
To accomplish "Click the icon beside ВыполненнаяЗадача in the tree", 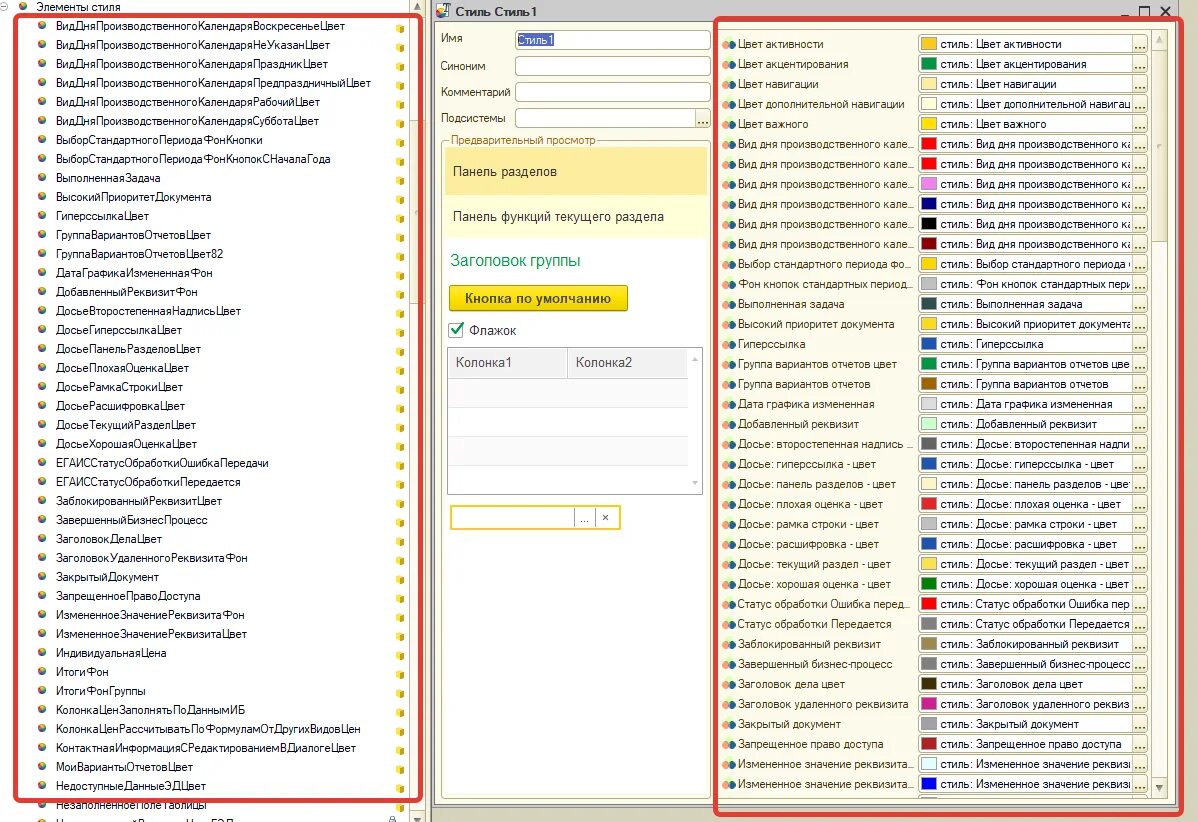I will tap(41, 177).
